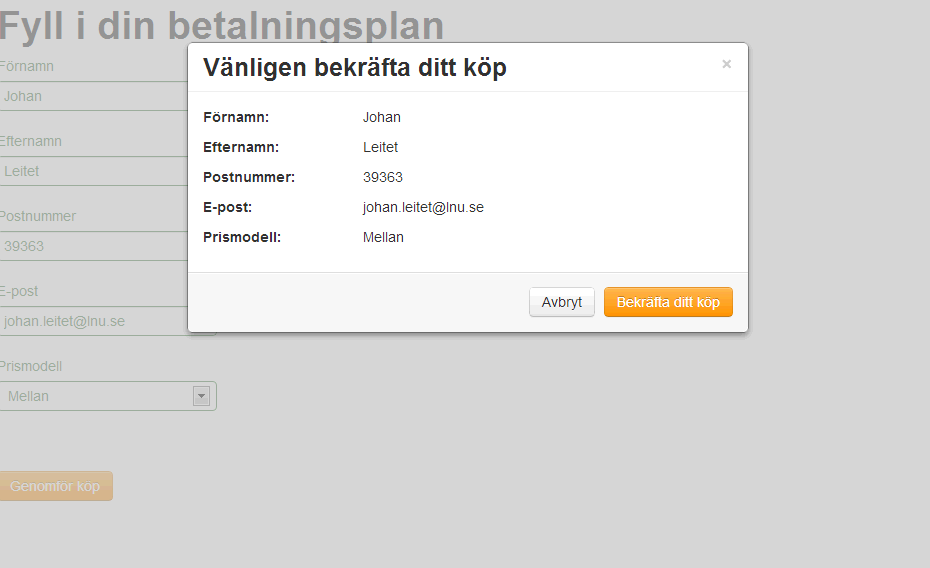Viewport: 930px width, 568px height.
Task: Click the Förnamn: label in dialog
Action: point(236,117)
